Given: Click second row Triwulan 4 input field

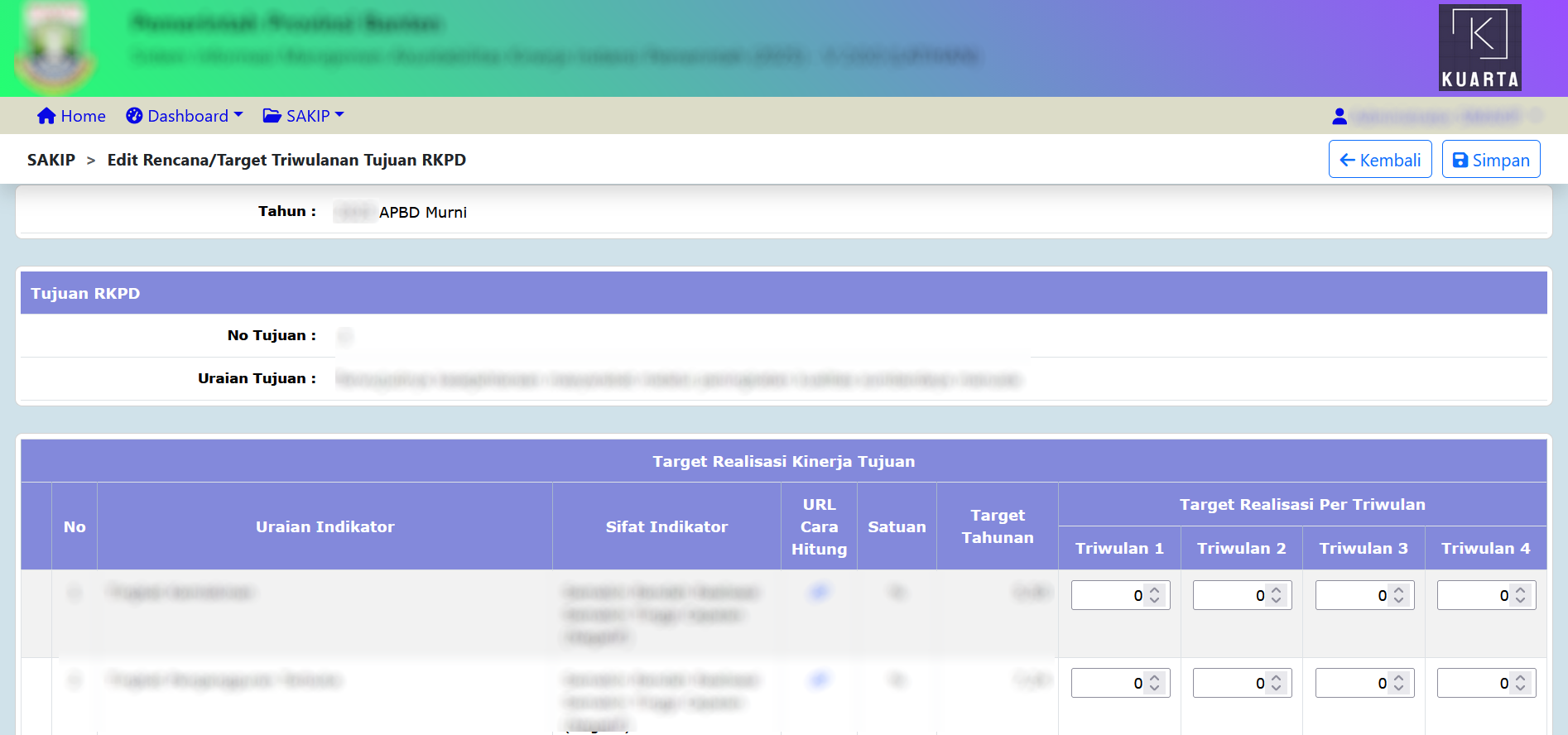Looking at the screenshot, I should [1473, 684].
